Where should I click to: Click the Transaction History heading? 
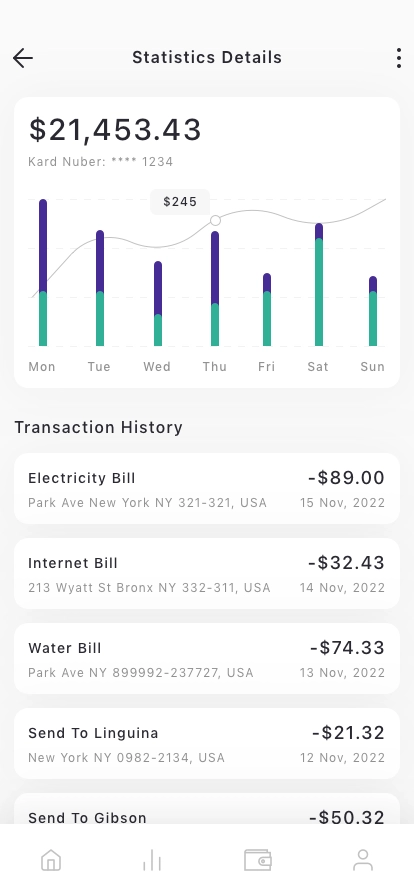coord(98,427)
